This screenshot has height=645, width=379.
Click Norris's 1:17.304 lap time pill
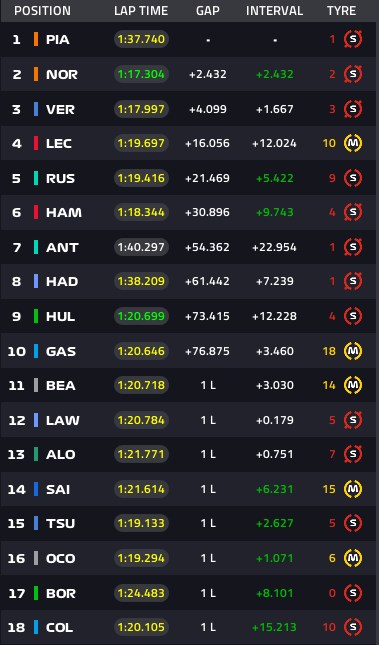pos(141,74)
